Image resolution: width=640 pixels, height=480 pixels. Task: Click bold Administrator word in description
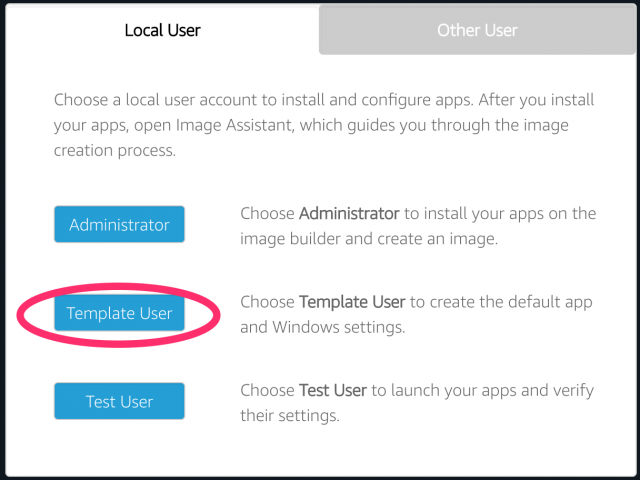click(349, 213)
